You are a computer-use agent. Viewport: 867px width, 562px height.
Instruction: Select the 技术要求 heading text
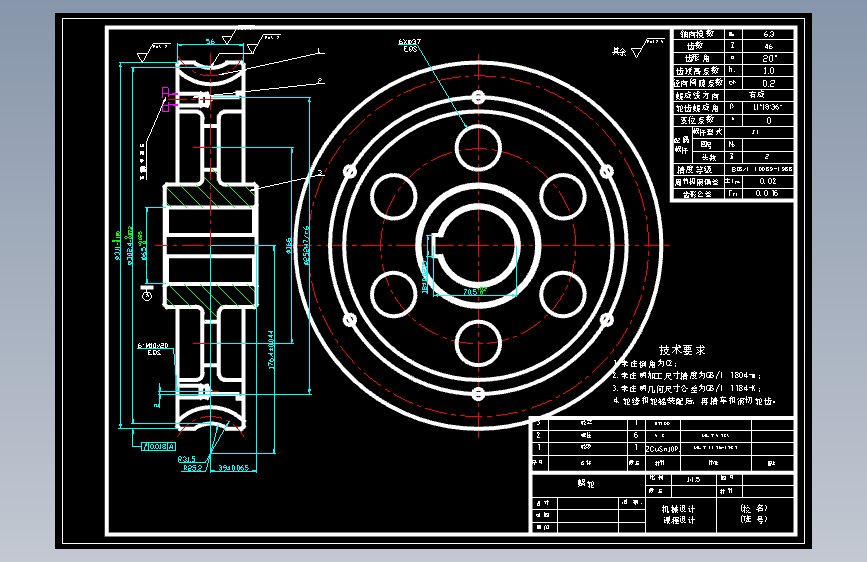click(x=682, y=350)
